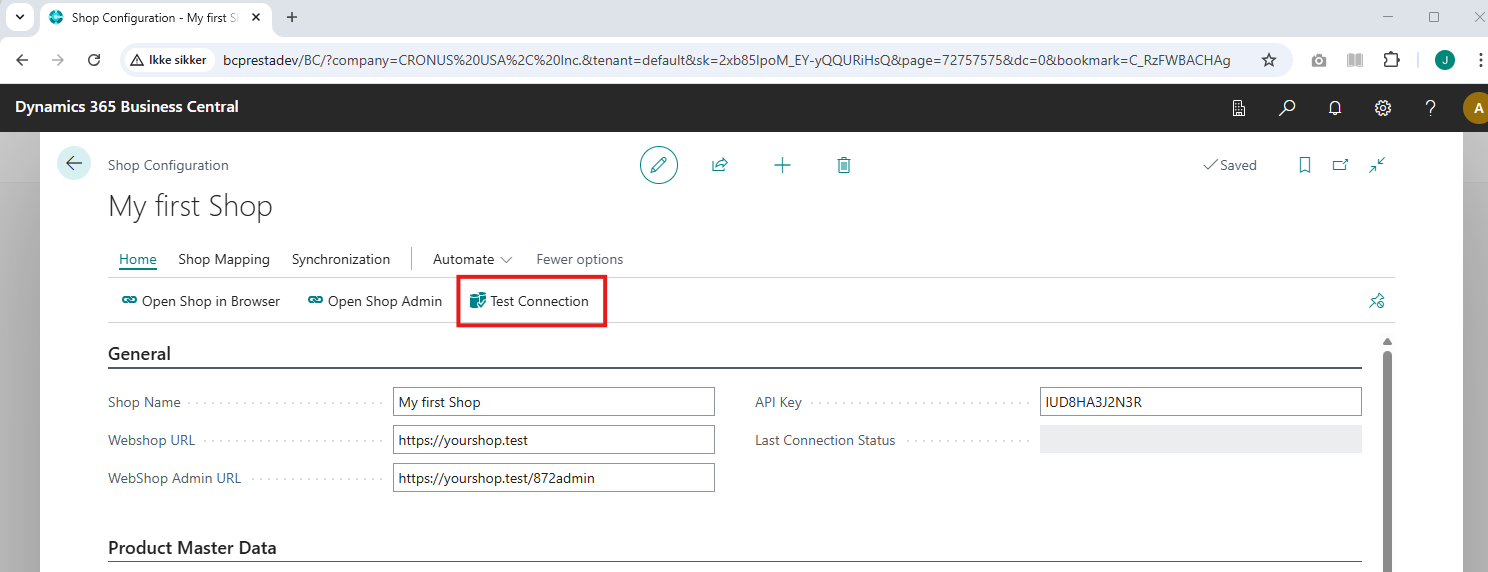Open the Synchronization tab
The width and height of the screenshot is (1488, 572).
point(341,259)
